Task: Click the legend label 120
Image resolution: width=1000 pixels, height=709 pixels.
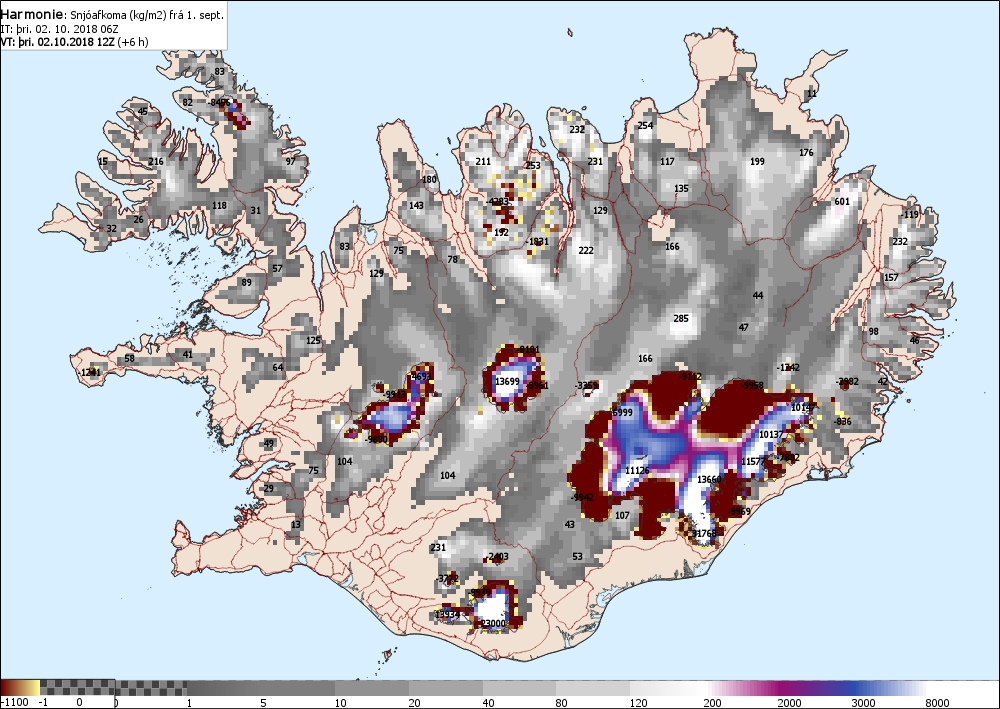Action: 638,703
